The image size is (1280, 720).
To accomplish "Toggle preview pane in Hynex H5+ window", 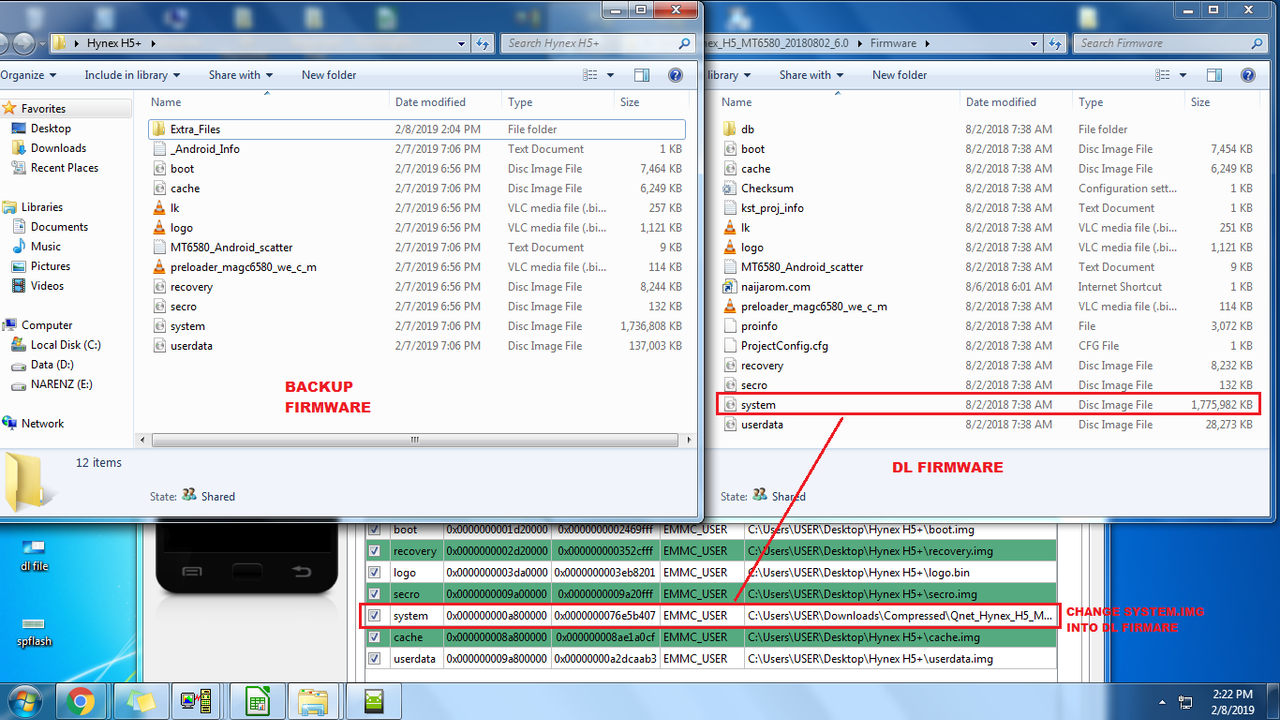I will 642,75.
